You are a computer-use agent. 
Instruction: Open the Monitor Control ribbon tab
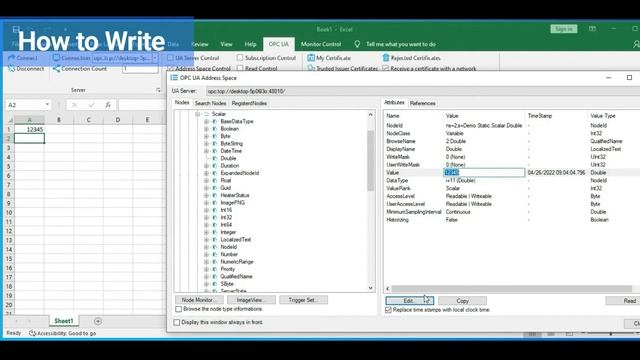tap(321, 44)
